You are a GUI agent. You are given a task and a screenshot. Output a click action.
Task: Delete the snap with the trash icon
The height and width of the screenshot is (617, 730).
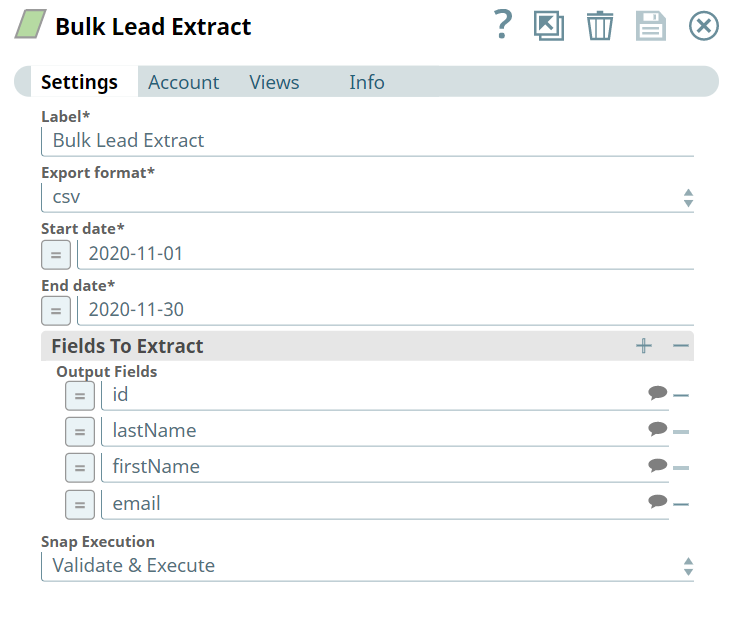click(600, 26)
